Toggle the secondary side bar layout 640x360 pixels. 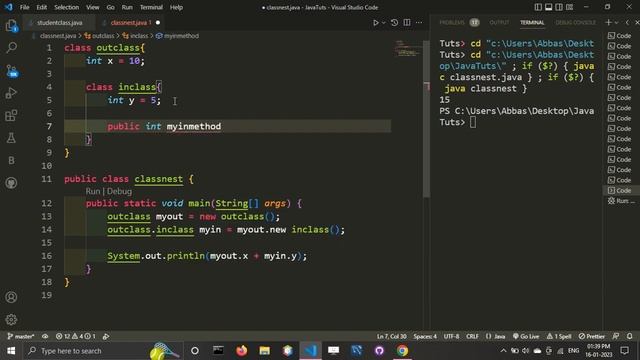(x=559, y=7)
